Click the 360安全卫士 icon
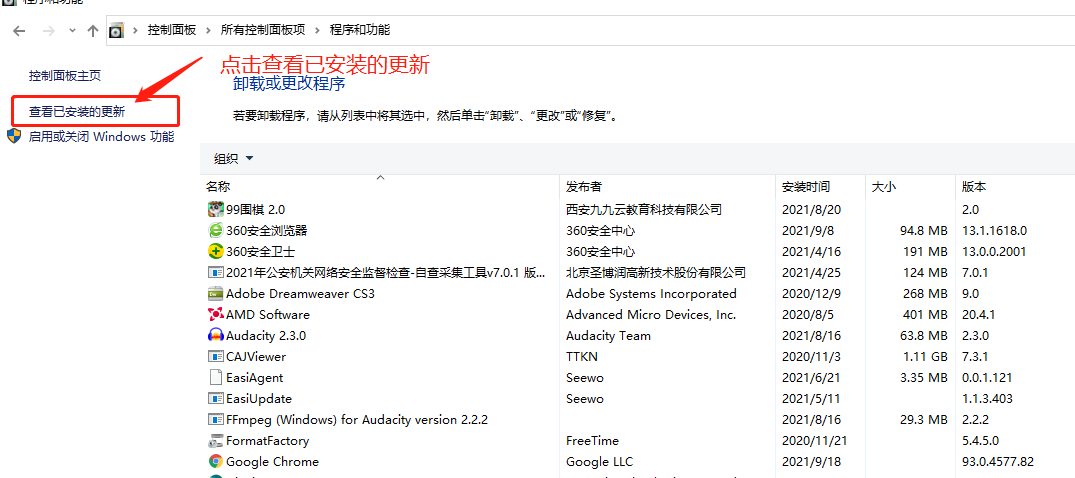Image resolution: width=1075 pixels, height=478 pixels. coord(216,252)
